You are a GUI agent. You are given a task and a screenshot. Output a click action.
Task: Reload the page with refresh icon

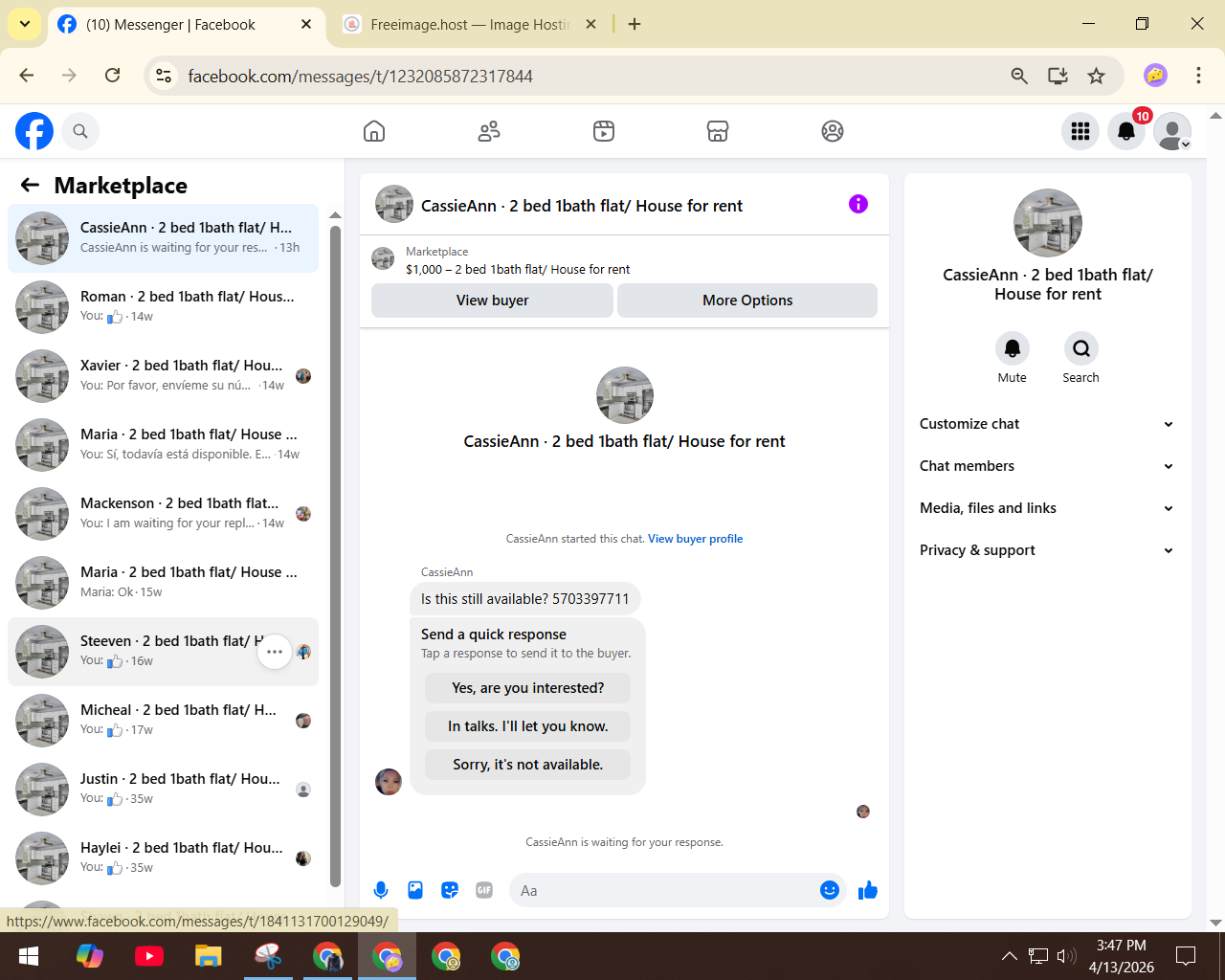113,76
